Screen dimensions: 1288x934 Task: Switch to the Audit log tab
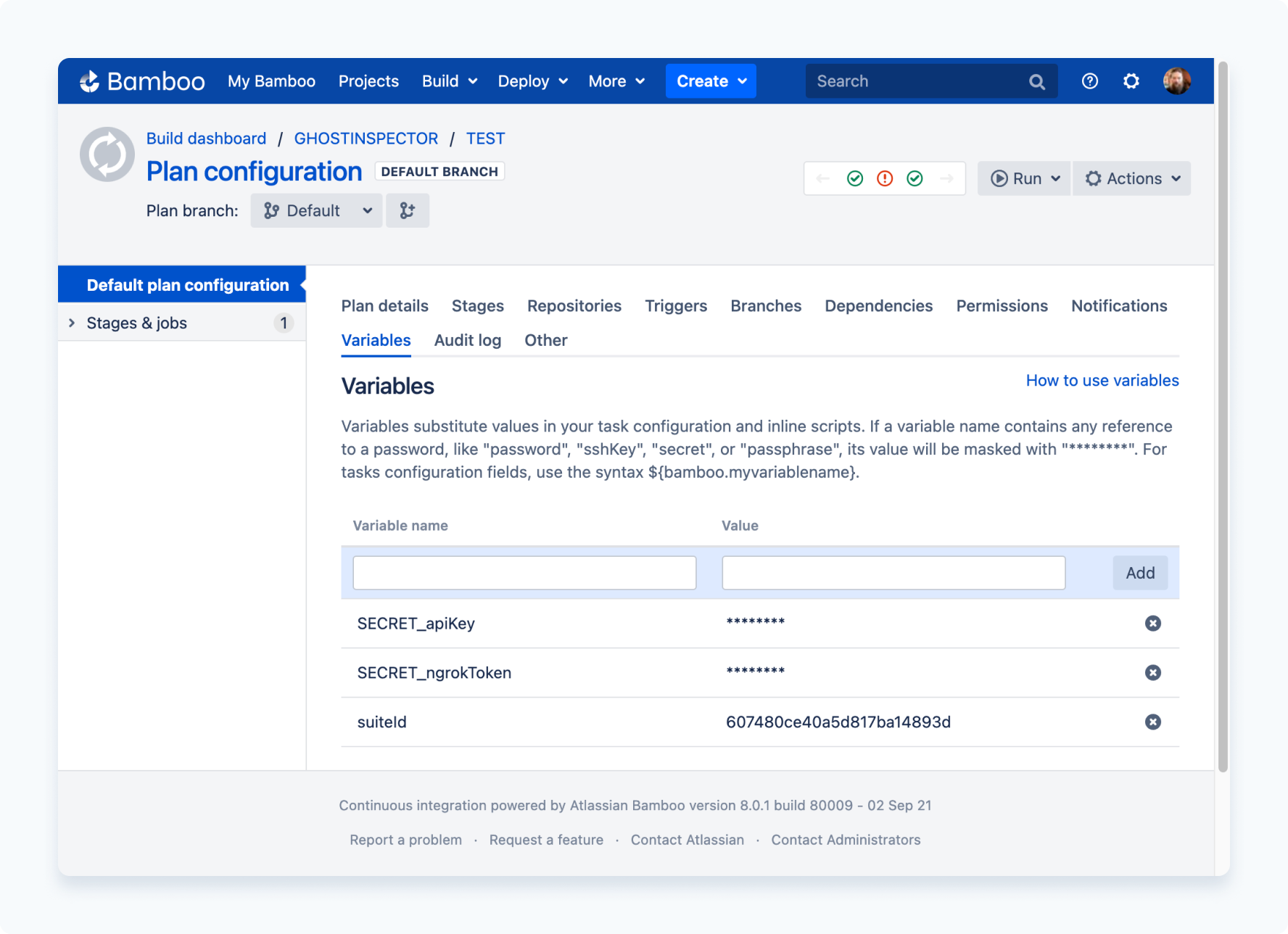click(x=467, y=340)
